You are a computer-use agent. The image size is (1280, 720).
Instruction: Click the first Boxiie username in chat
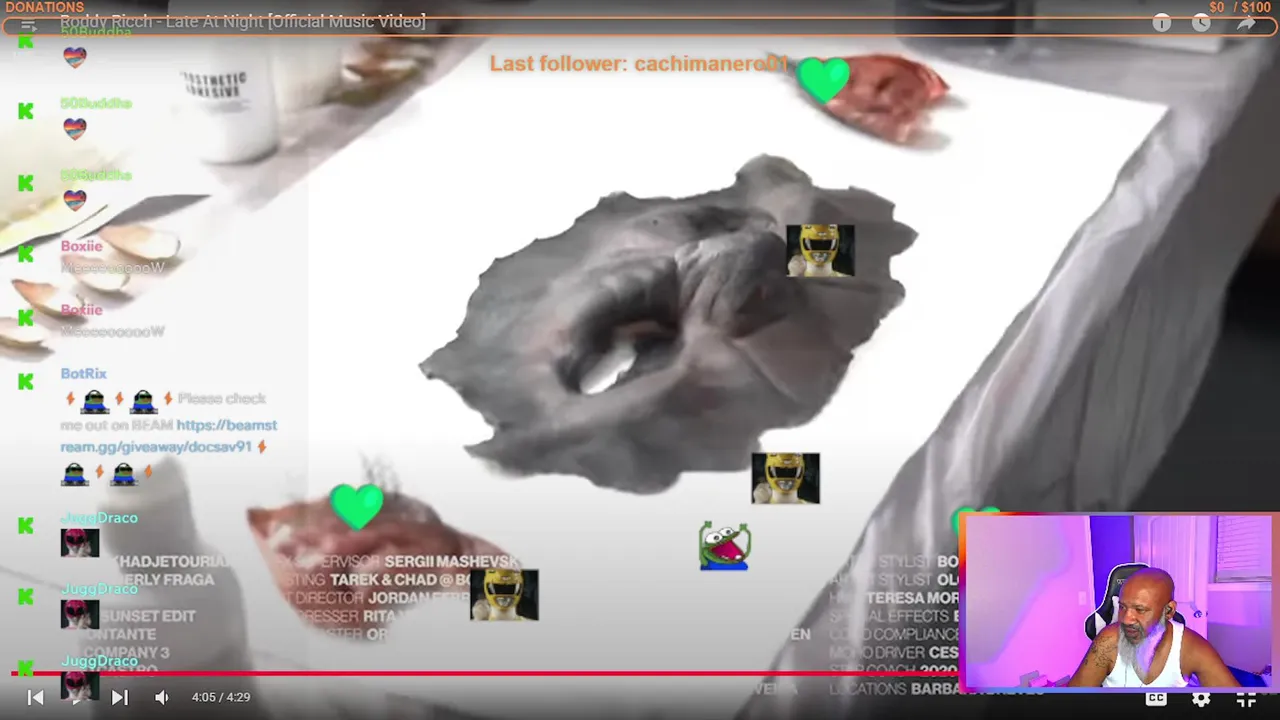click(81, 246)
